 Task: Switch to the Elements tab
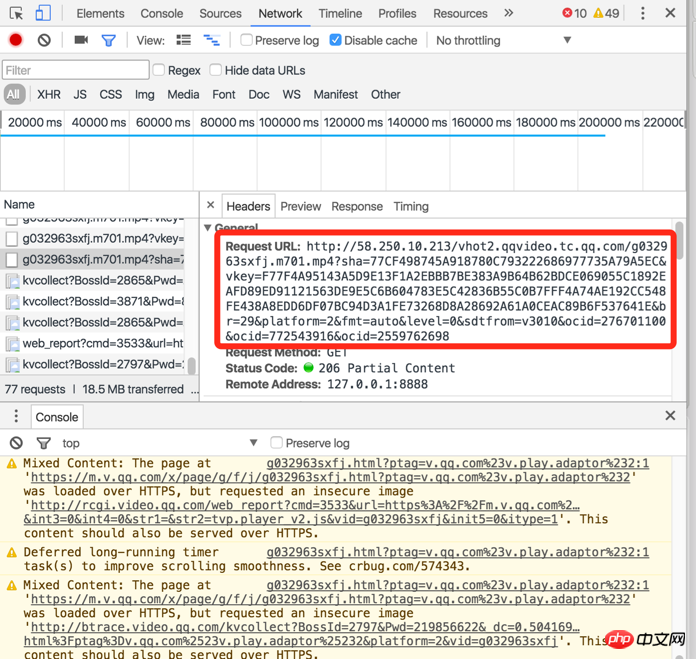pos(100,14)
